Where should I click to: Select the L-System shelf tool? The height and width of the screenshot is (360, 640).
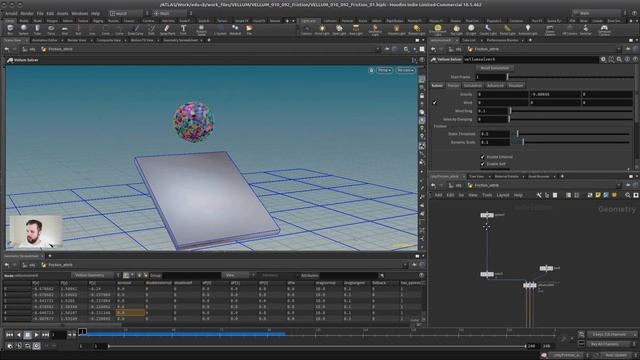(220, 29)
